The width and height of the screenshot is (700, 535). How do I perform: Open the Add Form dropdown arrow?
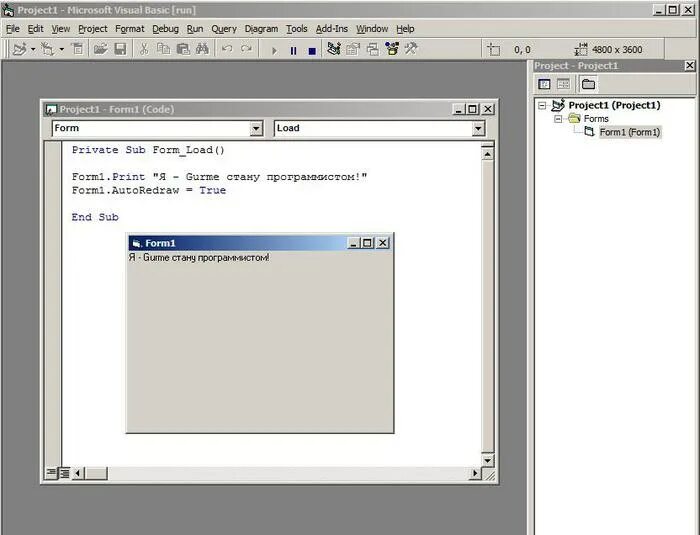pyautogui.click(x=62, y=49)
